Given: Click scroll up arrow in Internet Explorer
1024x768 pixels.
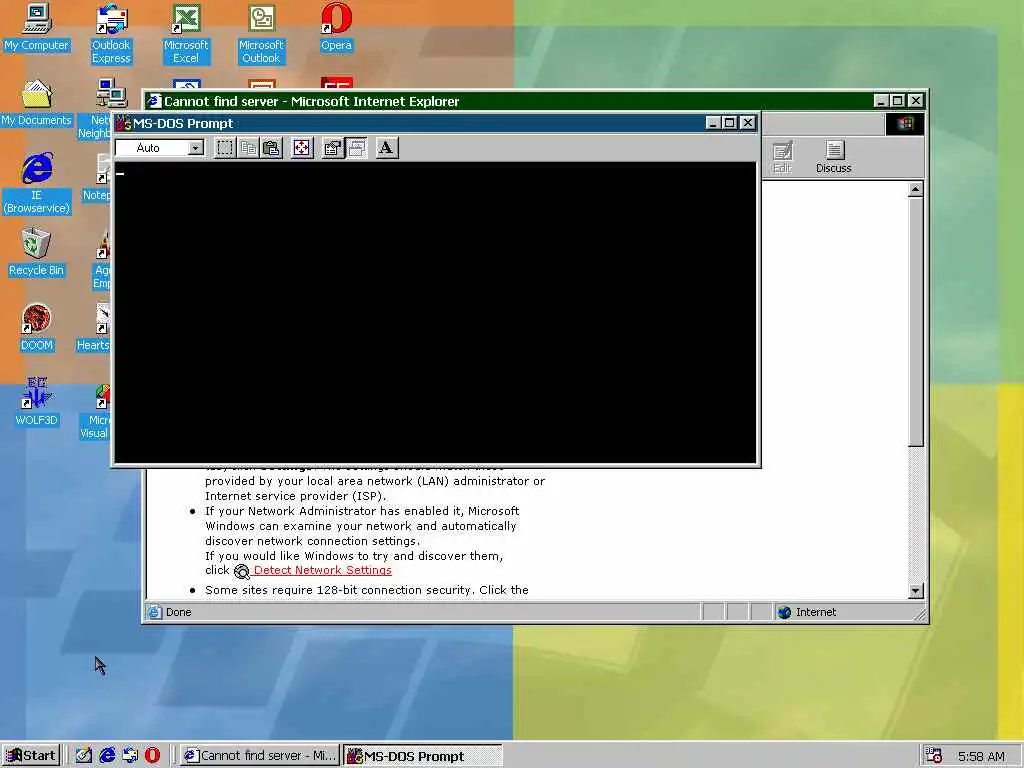Looking at the screenshot, I should tap(916, 189).
